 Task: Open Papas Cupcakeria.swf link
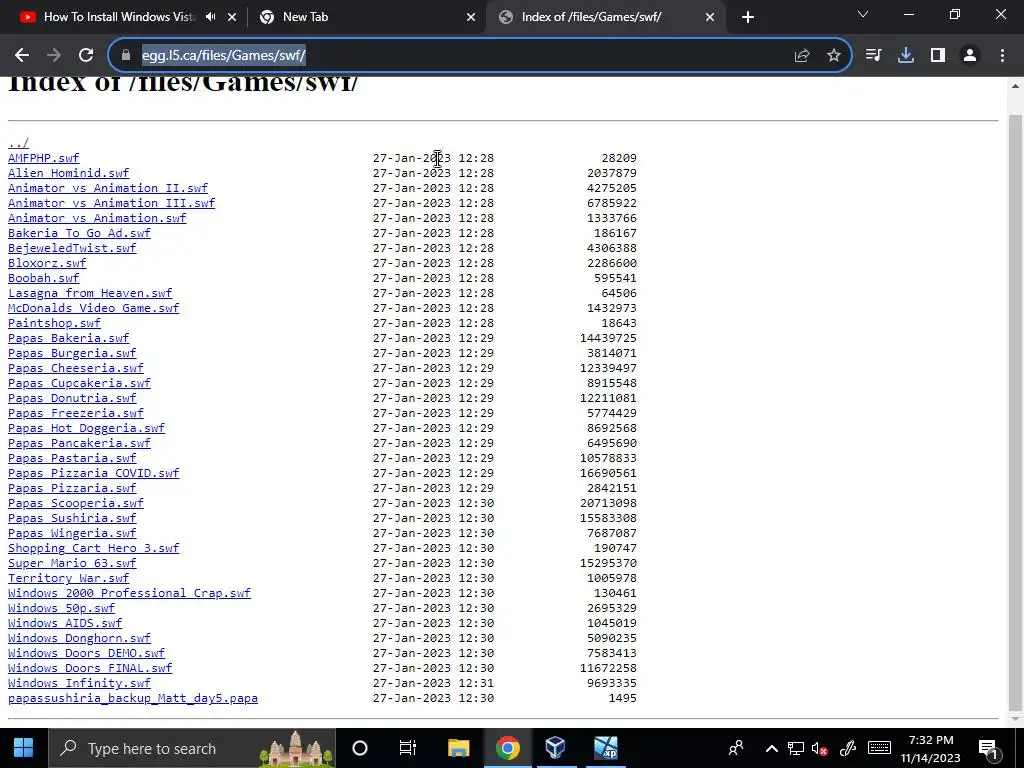pos(79,383)
